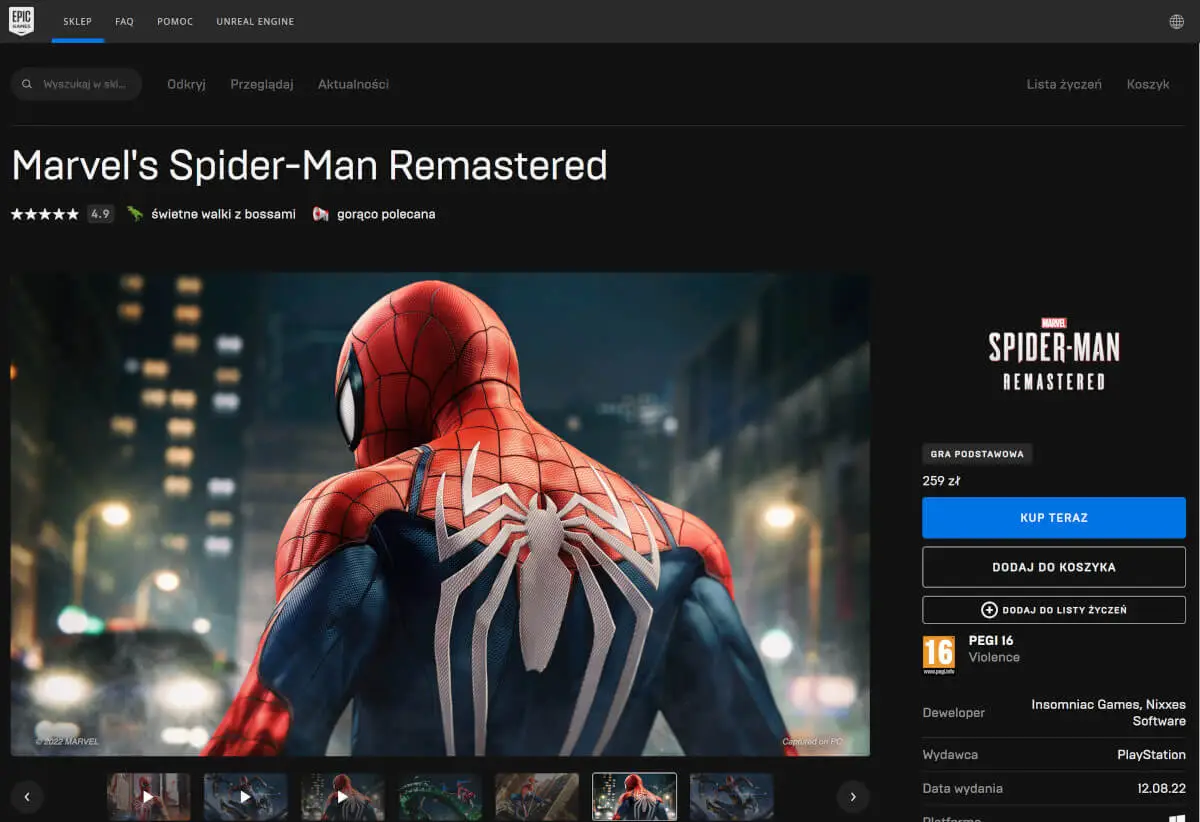Switch to the UNREAL ENGINE tab
Screen dimensions: 1200x822
click(255, 20)
